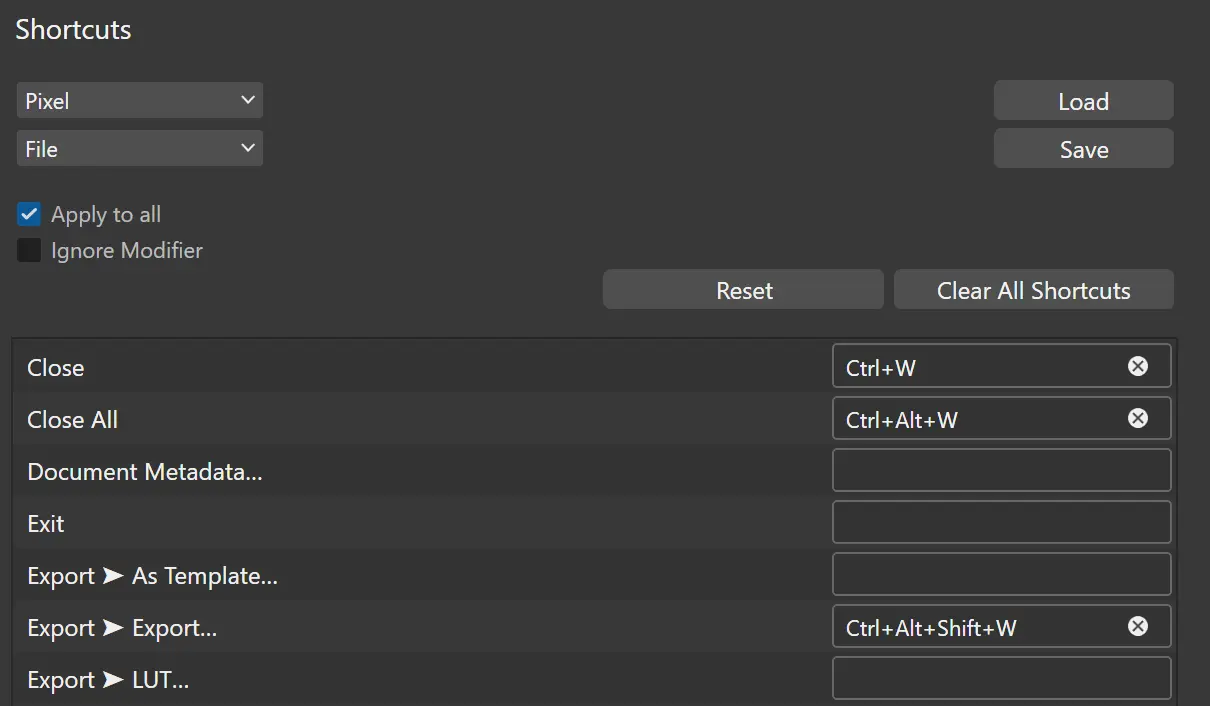1210x706 pixels.
Task: Open the Pixel persona dropdown
Action: pyautogui.click(x=140, y=101)
